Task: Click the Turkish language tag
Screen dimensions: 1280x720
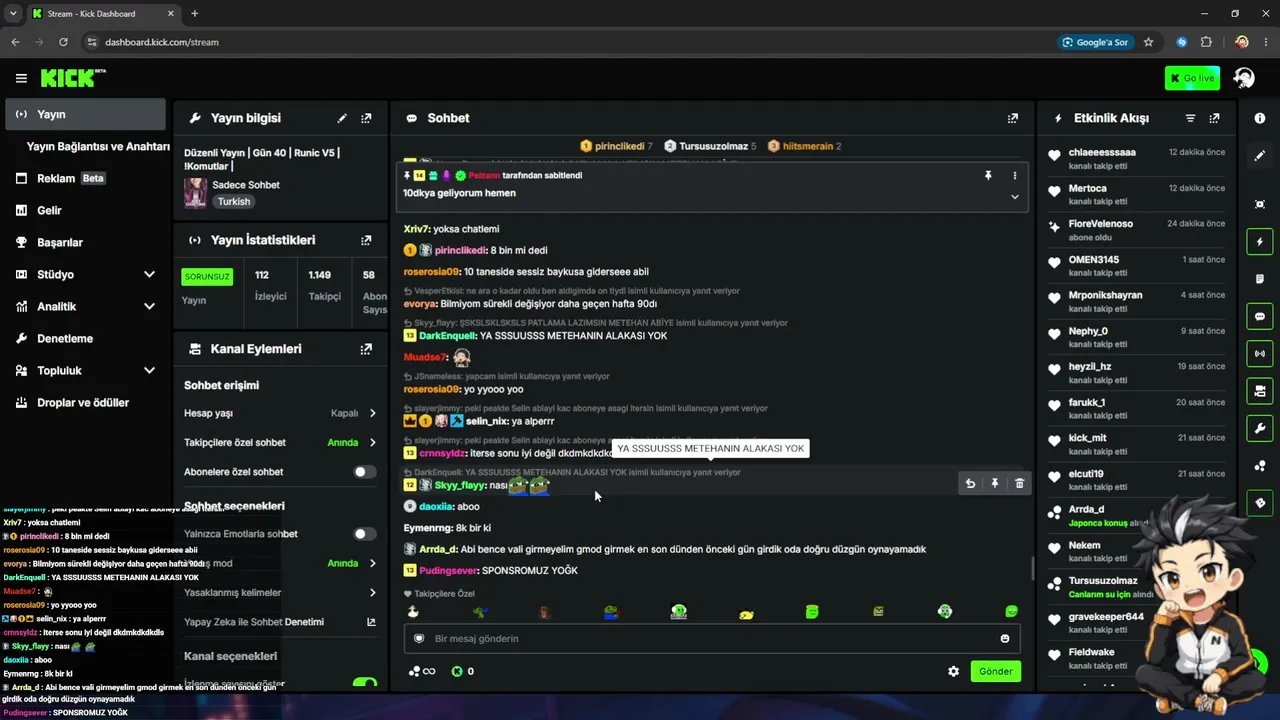Action: coord(234,201)
